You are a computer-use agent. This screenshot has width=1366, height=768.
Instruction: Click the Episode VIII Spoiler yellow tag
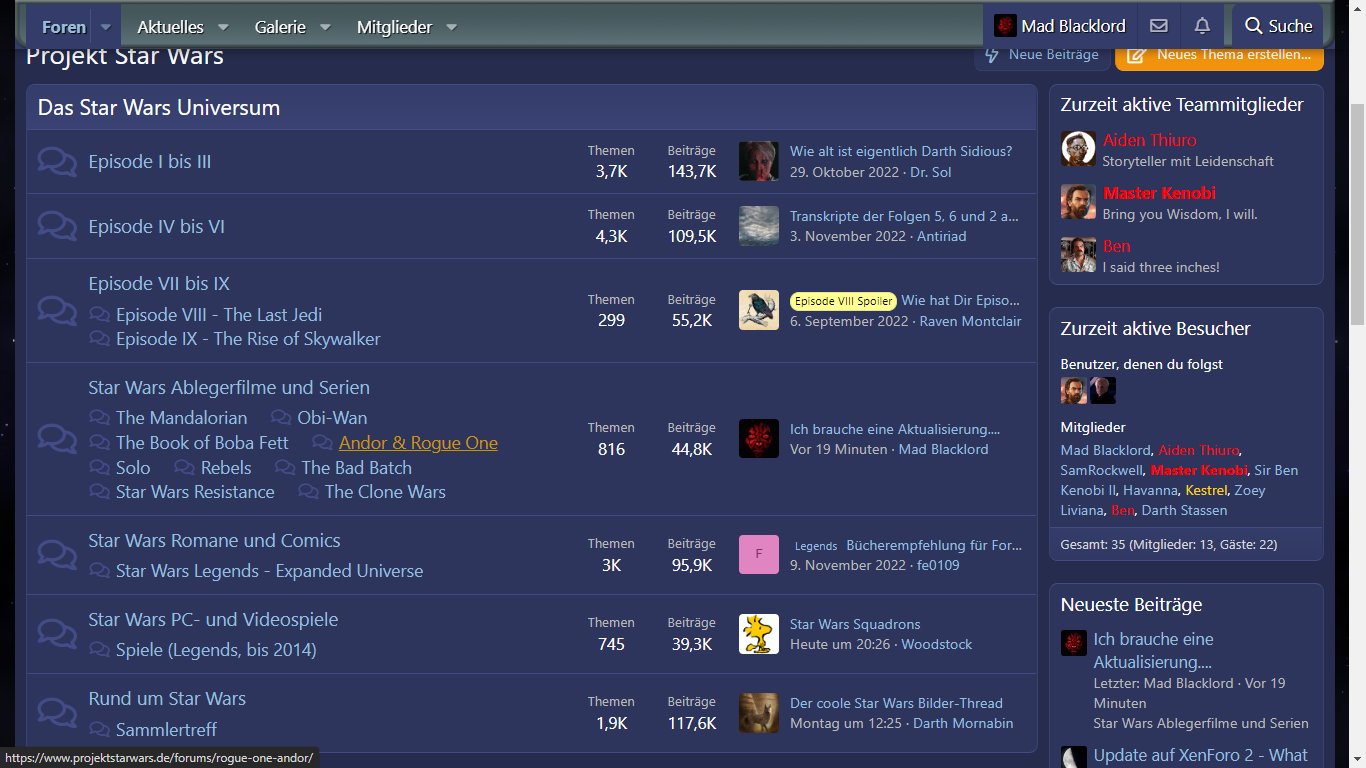coord(842,301)
